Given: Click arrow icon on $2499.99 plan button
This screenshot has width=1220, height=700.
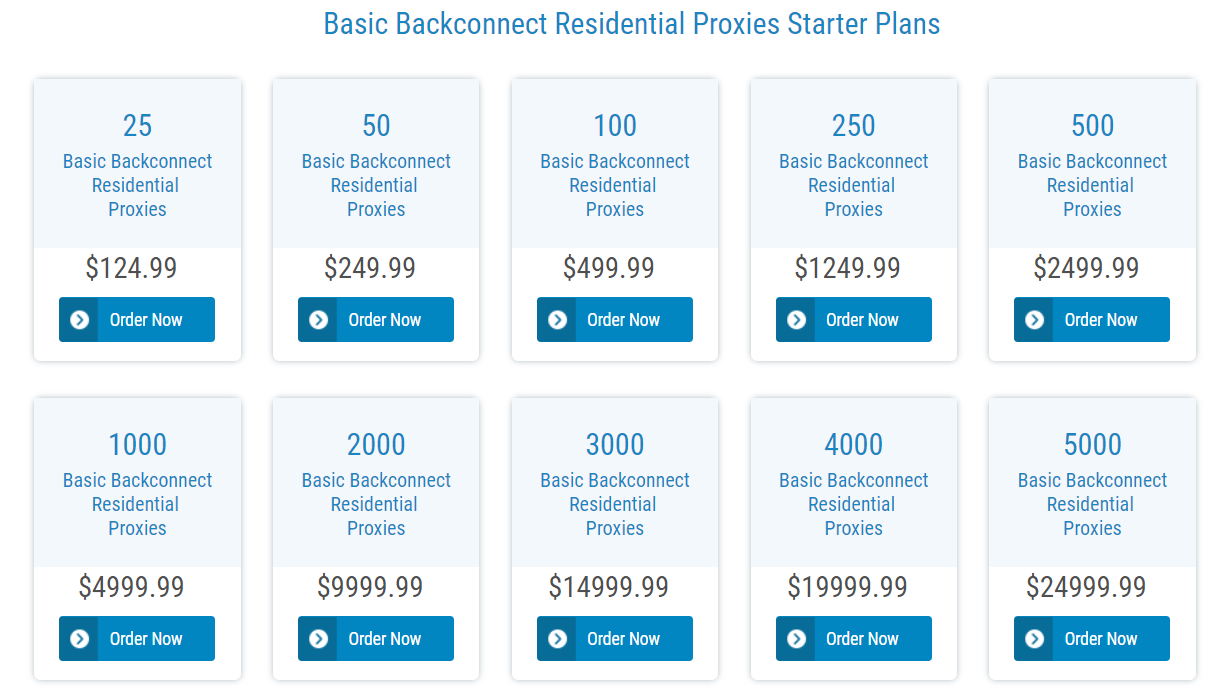Looking at the screenshot, I should [x=1035, y=320].
